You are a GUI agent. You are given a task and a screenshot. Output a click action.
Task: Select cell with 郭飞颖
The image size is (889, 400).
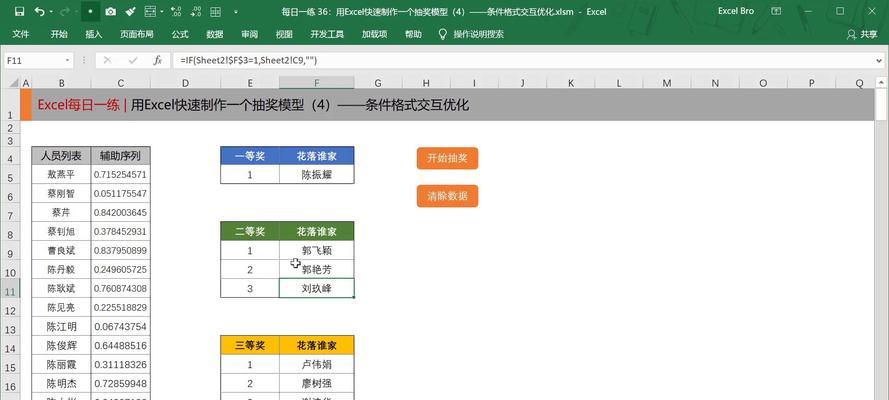[316, 250]
